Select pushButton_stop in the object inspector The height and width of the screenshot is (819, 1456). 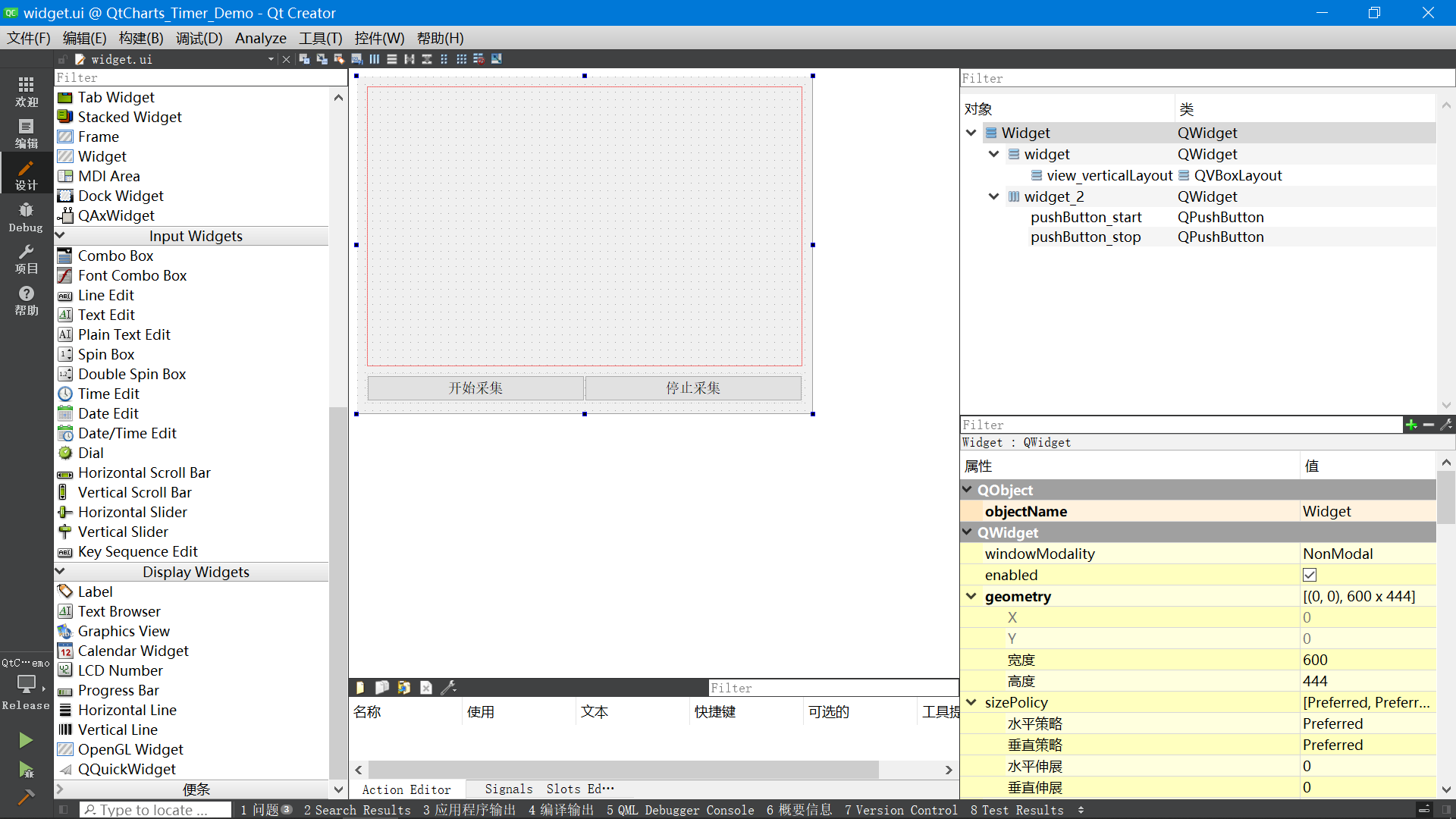tap(1085, 237)
